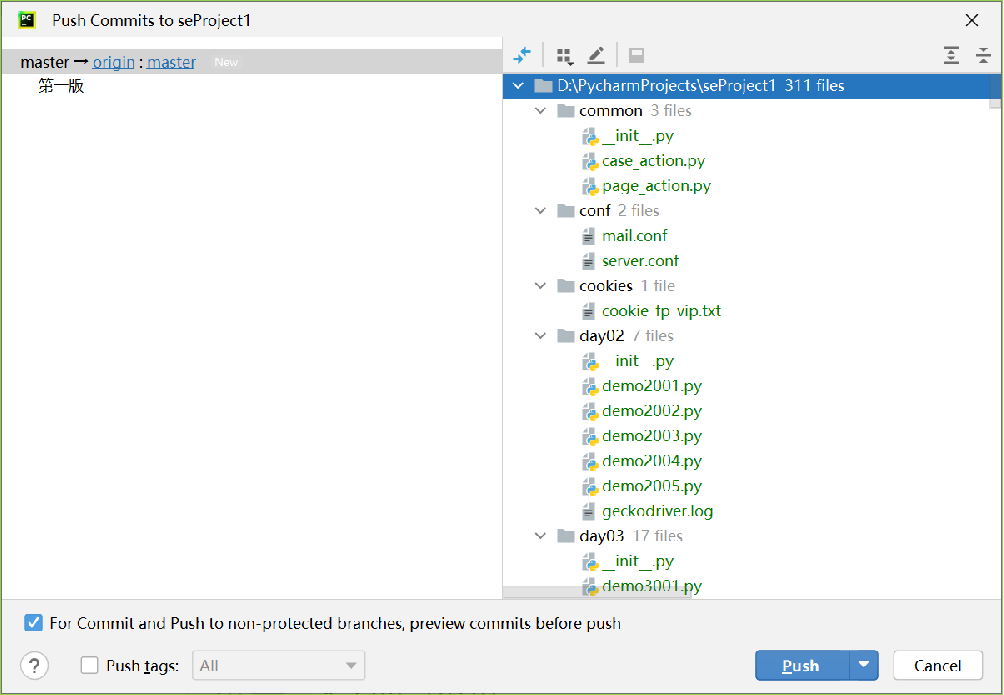Select the 第一版 commit entry

pos(61,86)
